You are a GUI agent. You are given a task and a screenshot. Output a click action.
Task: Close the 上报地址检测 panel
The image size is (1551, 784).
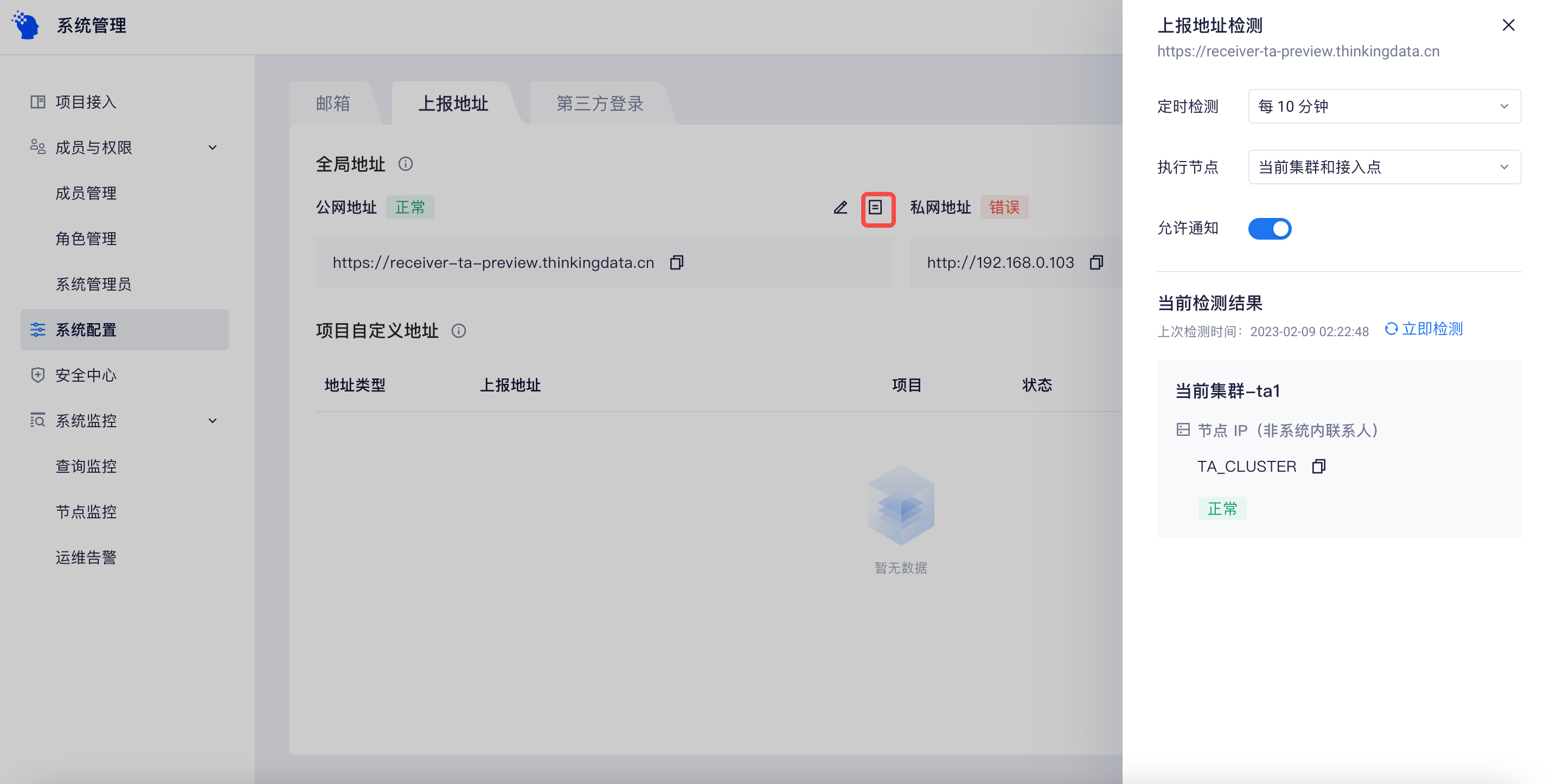pos(1508,25)
